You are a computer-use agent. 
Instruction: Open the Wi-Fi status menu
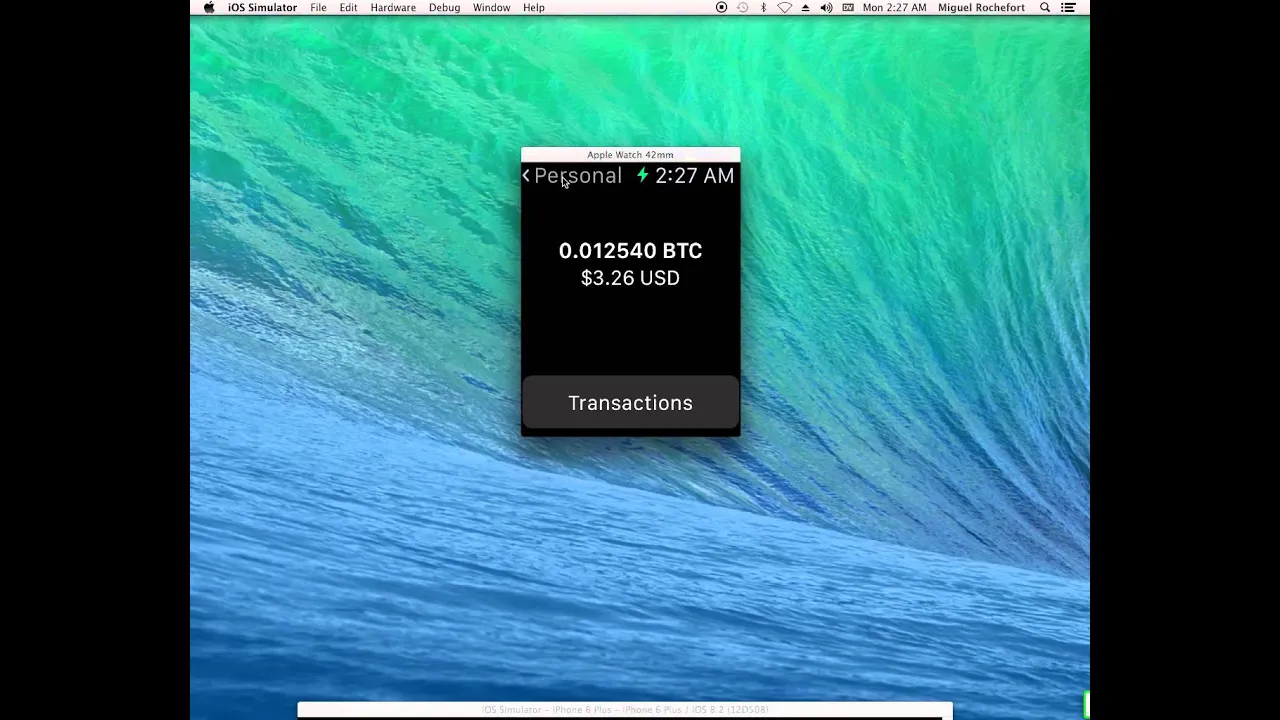point(785,8)
